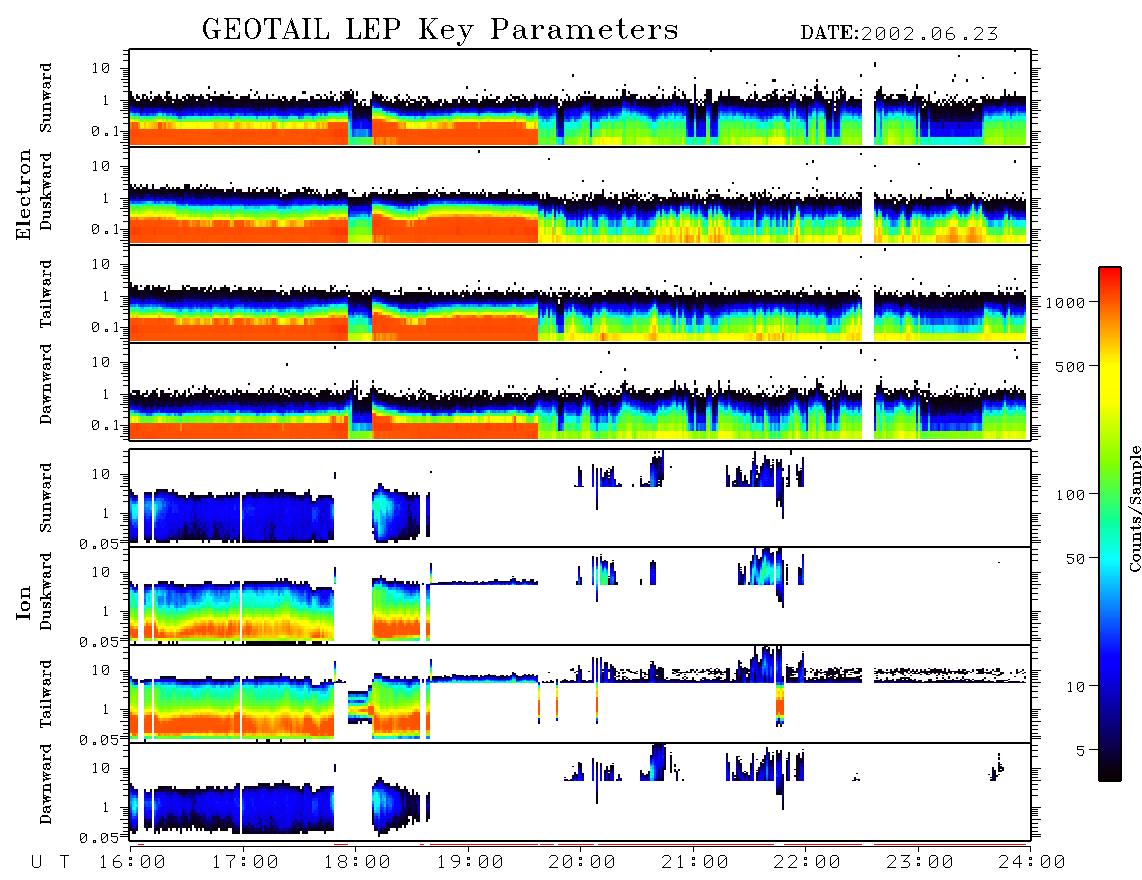Click the 22:00 time tick label
Viewport: 1142px width, 880px height.
click(807, 863)
